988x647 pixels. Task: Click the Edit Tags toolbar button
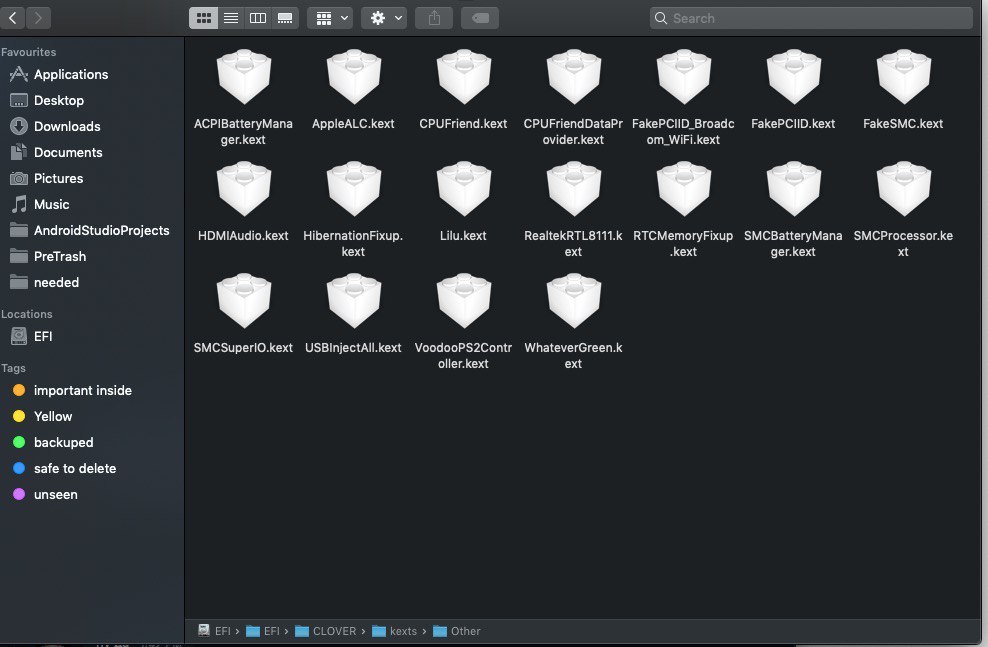coord(480,18)
